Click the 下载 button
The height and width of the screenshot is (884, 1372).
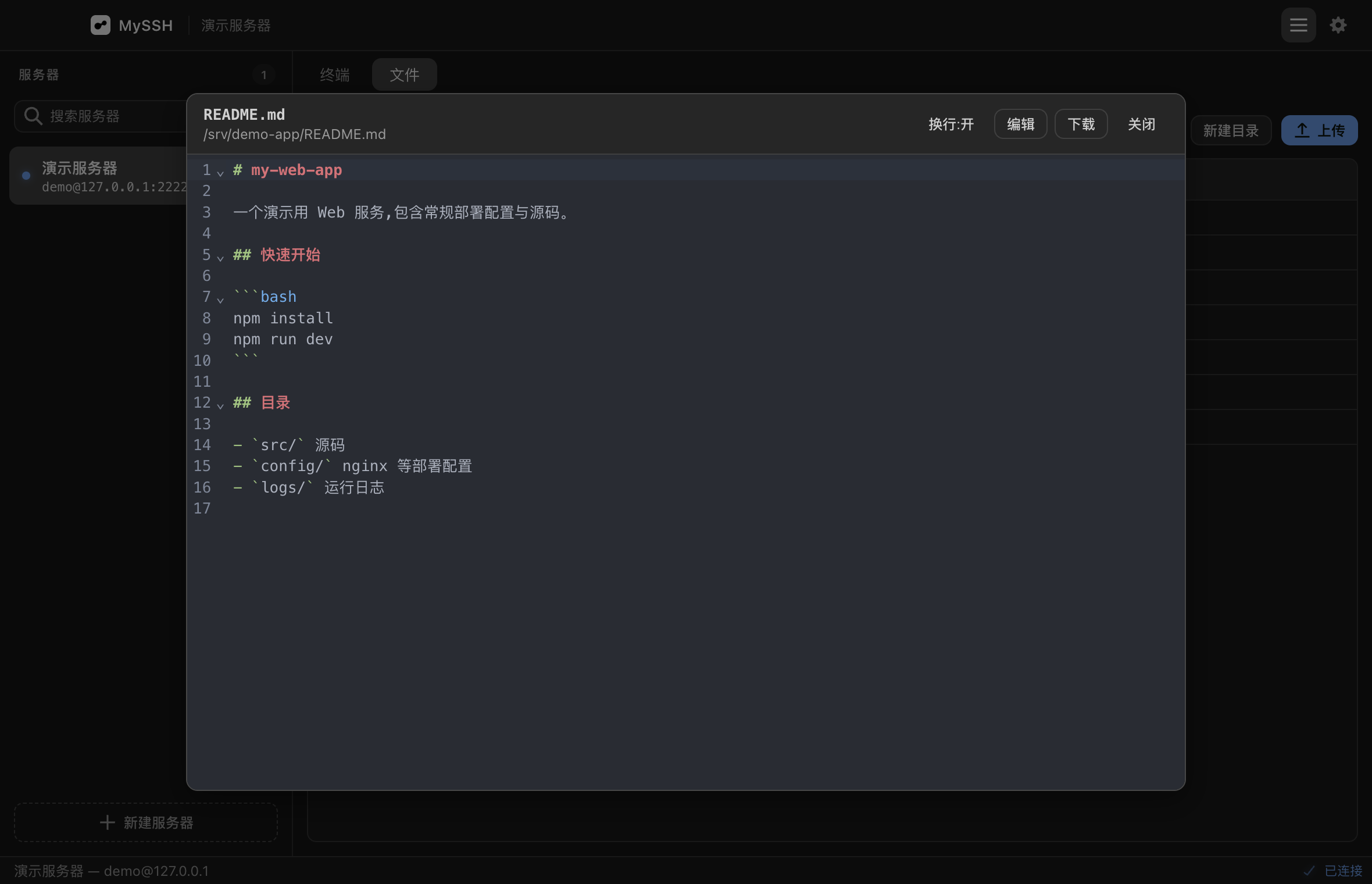point(1081,124)
